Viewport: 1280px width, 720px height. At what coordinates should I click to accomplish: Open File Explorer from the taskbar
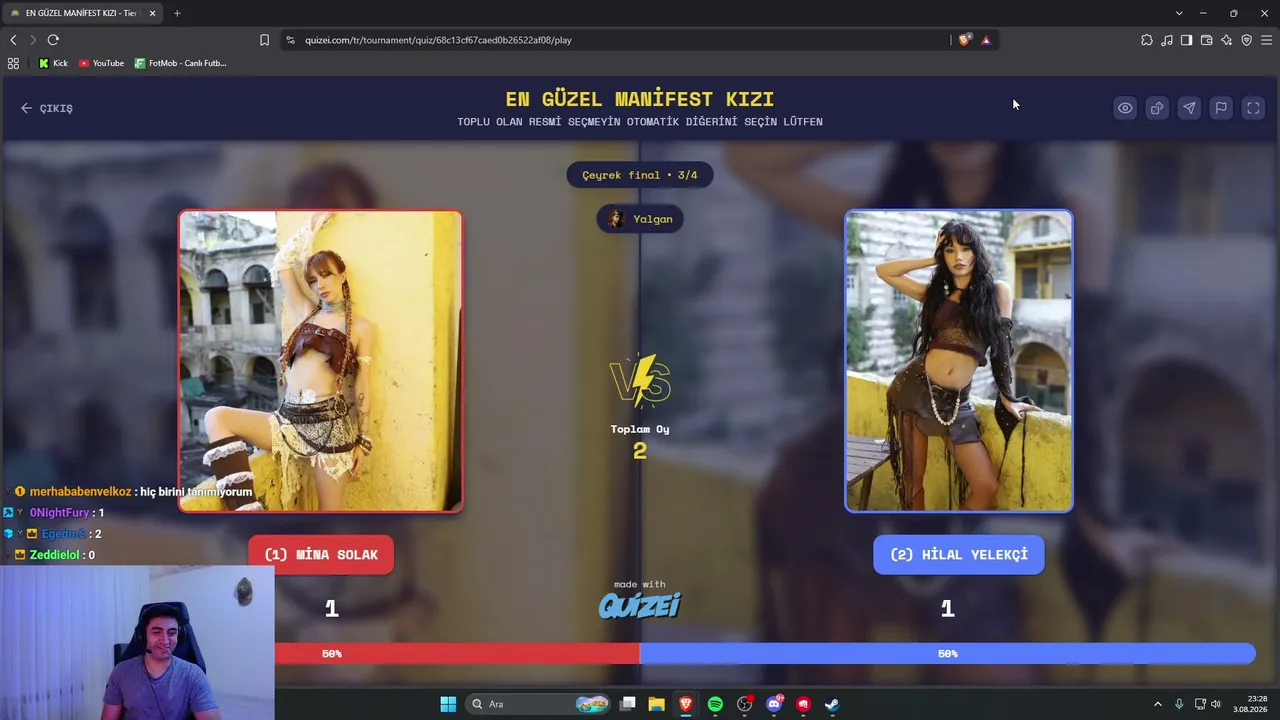coord(656,704)
